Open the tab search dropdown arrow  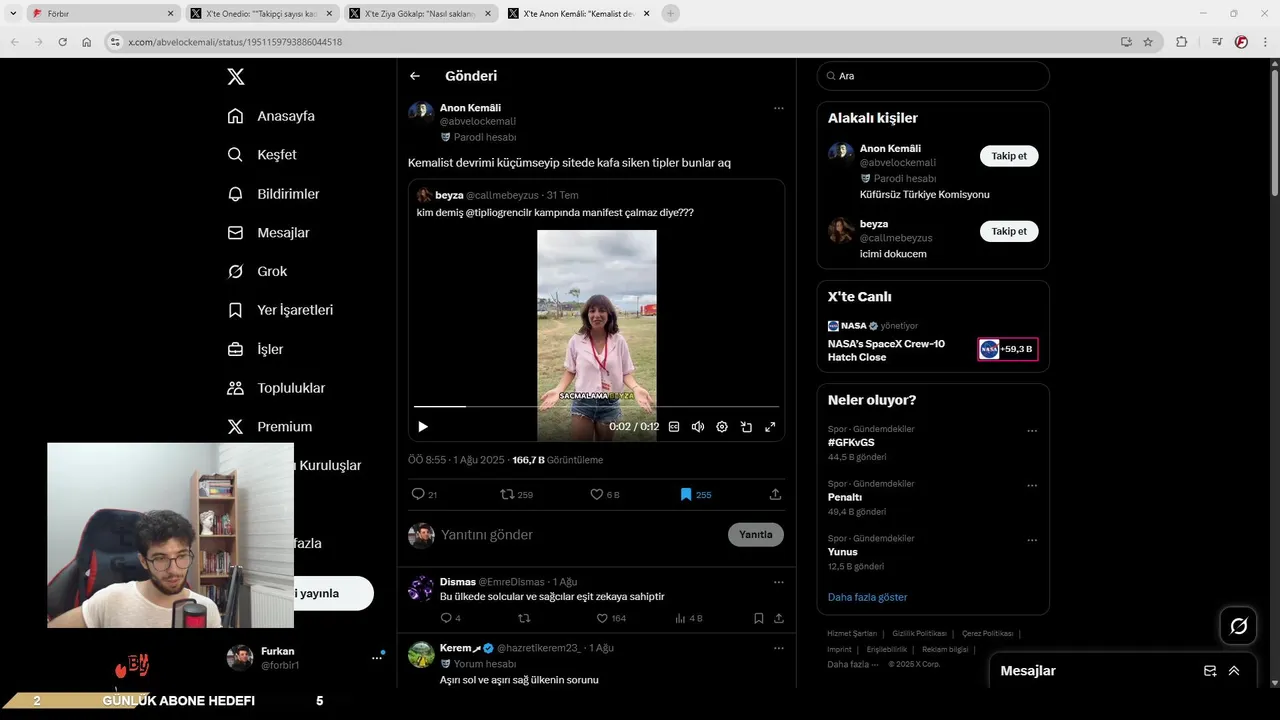pyautogui.click(x=13, y=14)
